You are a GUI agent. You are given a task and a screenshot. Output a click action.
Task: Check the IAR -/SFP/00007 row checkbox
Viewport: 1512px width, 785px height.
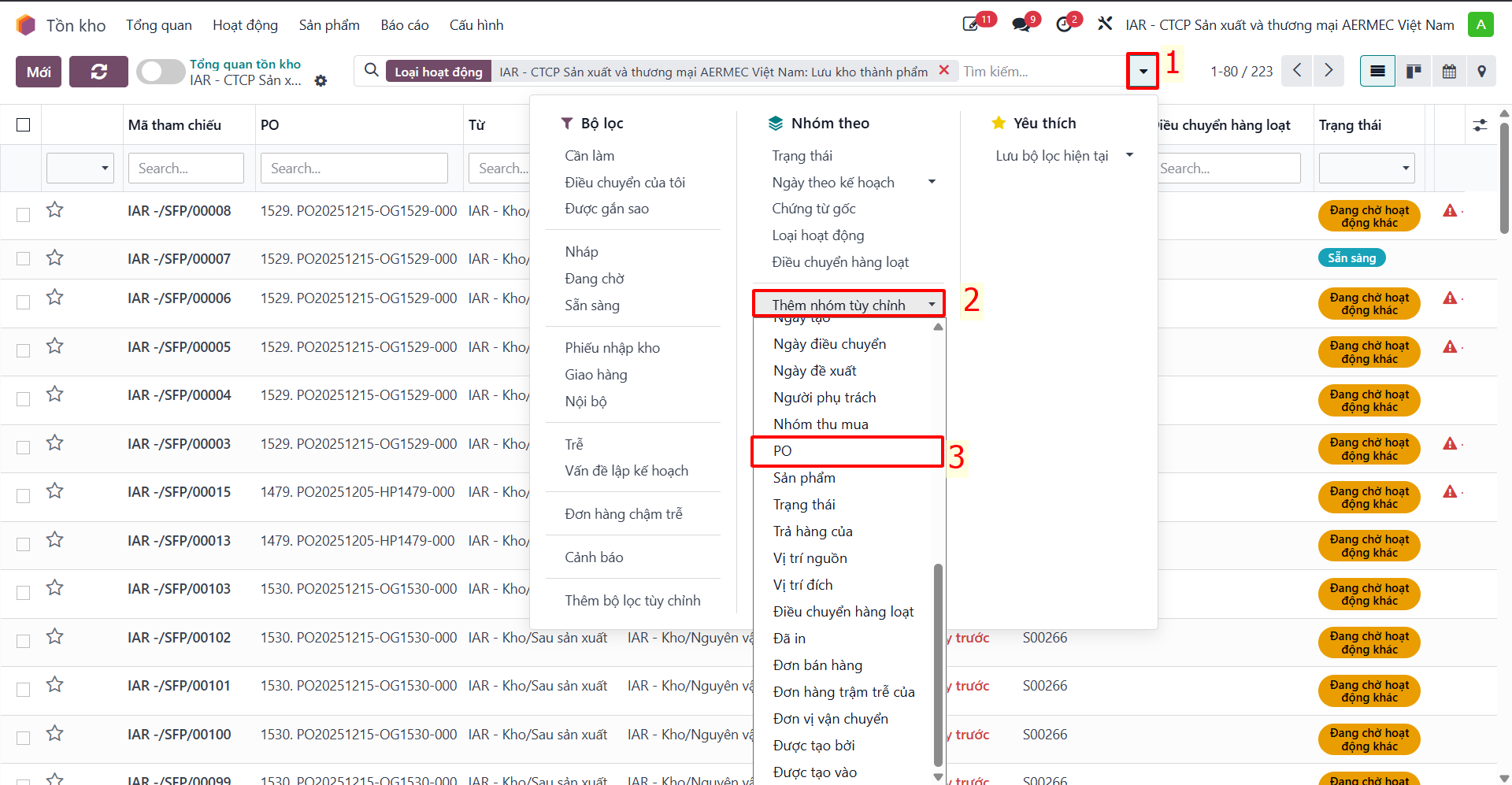pyautogui.click(x=24, y=259)
